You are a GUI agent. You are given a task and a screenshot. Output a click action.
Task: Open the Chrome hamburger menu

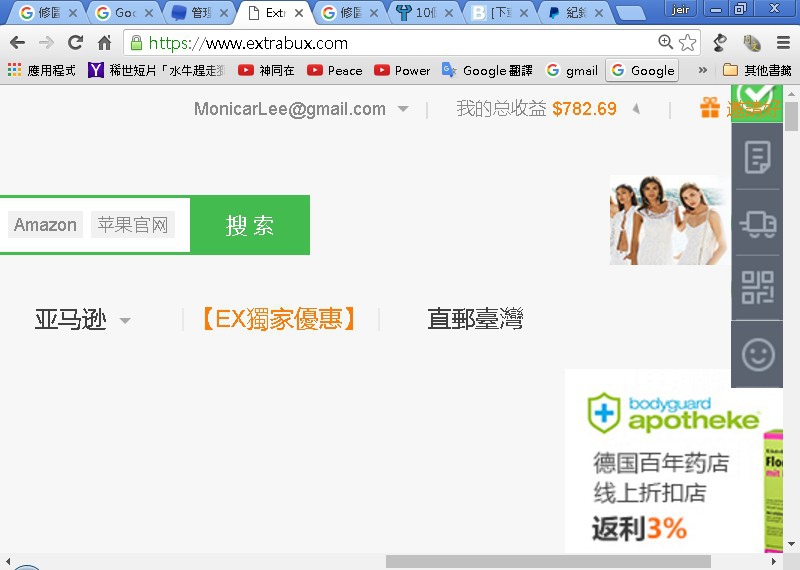(784, 43)
